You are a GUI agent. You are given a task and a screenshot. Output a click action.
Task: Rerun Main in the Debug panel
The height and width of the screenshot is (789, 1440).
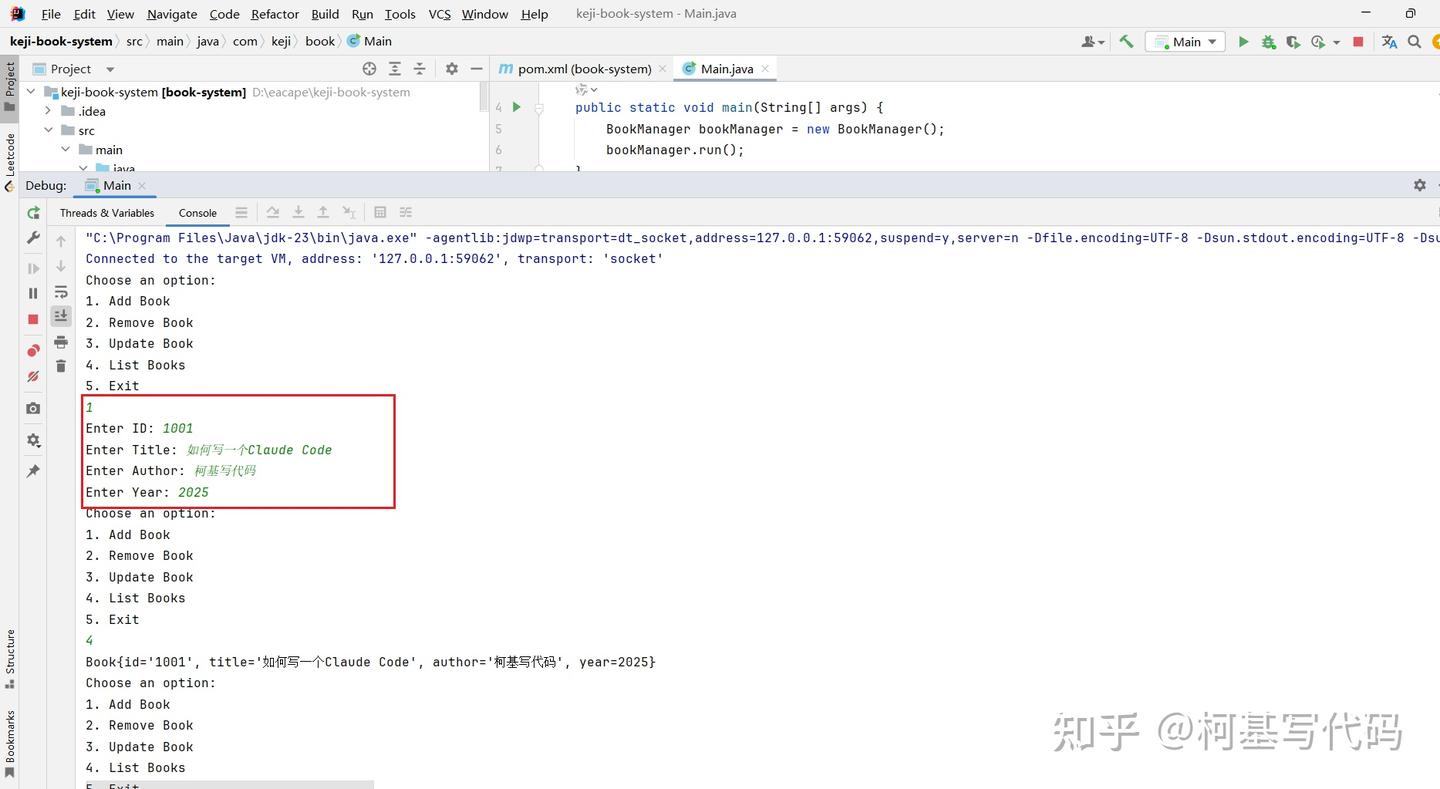tap(33, 212)
